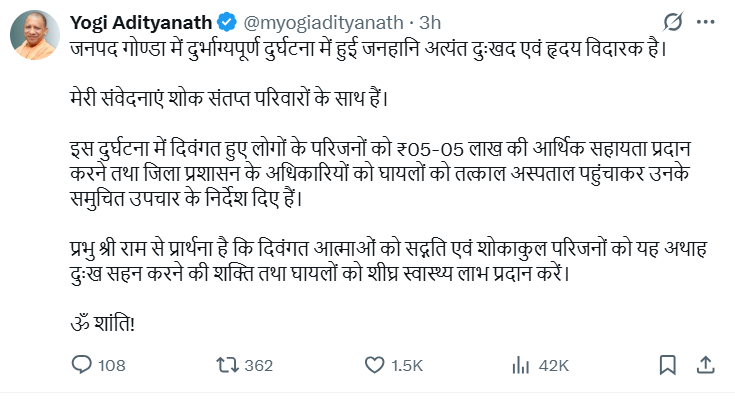Image resolution: width=735 pixels, height=401 pixels.
Task: Click the opening line mentioning जनपद गोण्डा
Action: pos(366,46)
